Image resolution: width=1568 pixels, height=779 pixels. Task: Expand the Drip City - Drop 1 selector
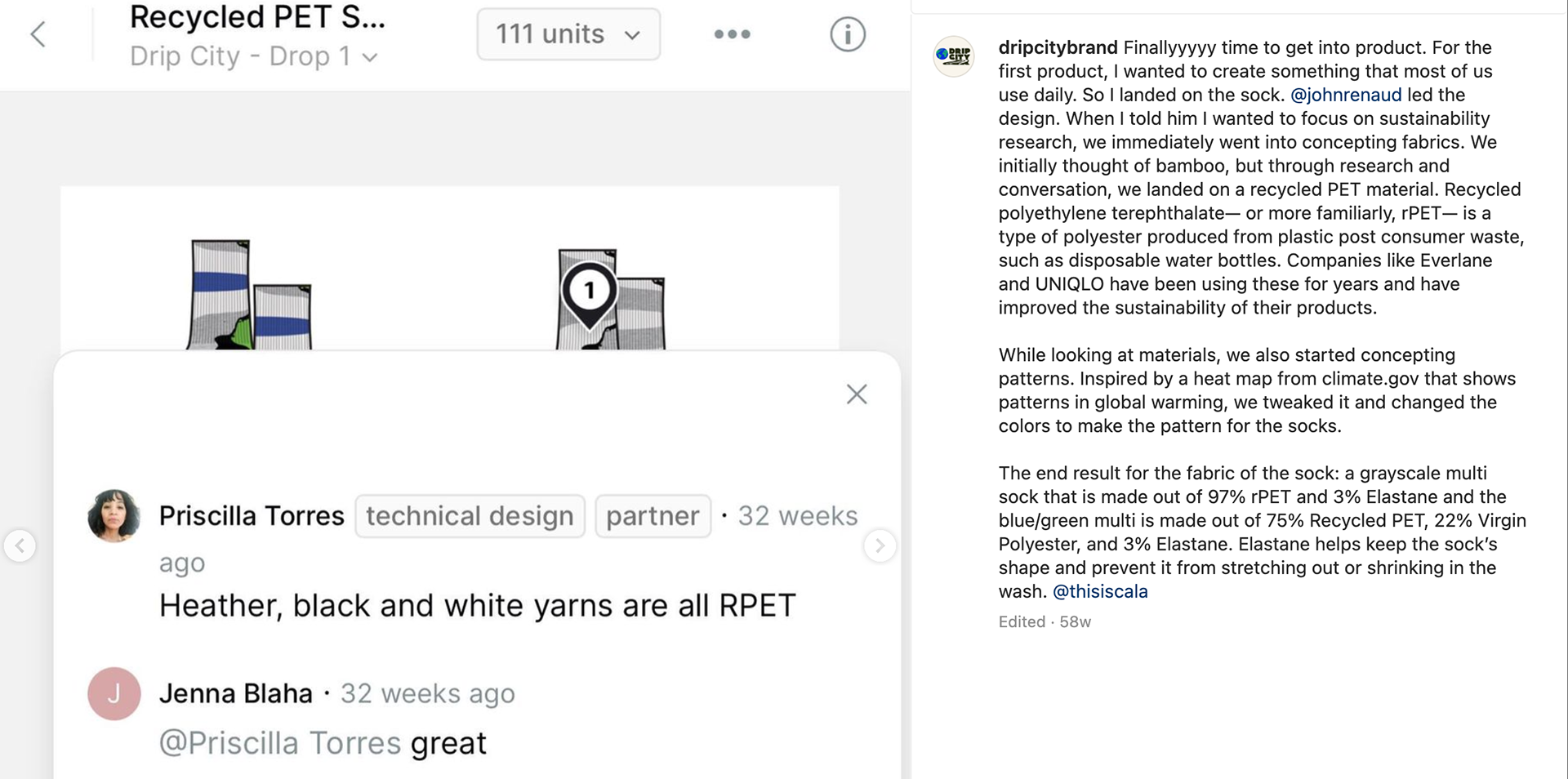click(x=253, y=56)
